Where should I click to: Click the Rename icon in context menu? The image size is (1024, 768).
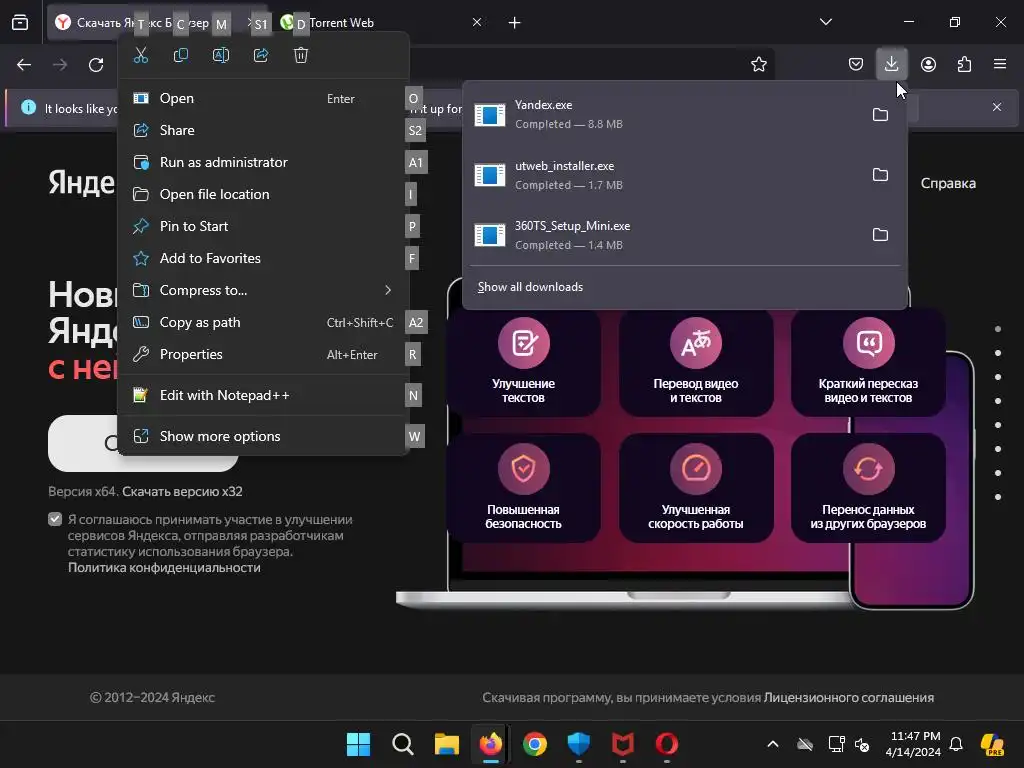pyautogui.click(x=221, y=56)
